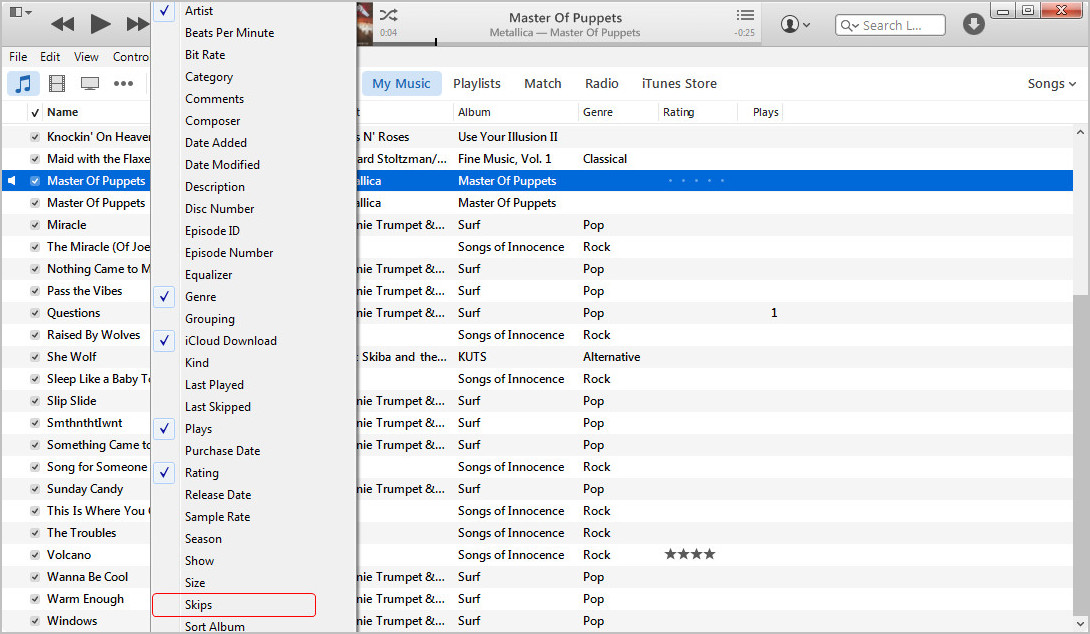1090x634 pixels.
Task: Open the iTunes Store tab
Action: [679, 83]
